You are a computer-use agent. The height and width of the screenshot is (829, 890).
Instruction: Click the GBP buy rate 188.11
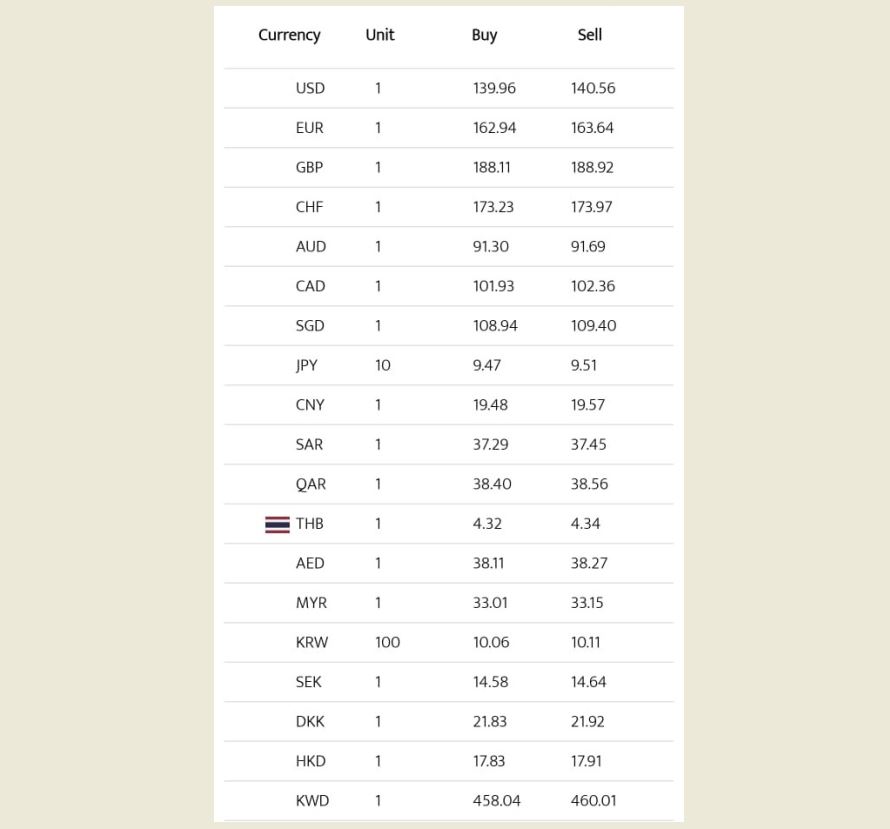click(x=491, y=167)
